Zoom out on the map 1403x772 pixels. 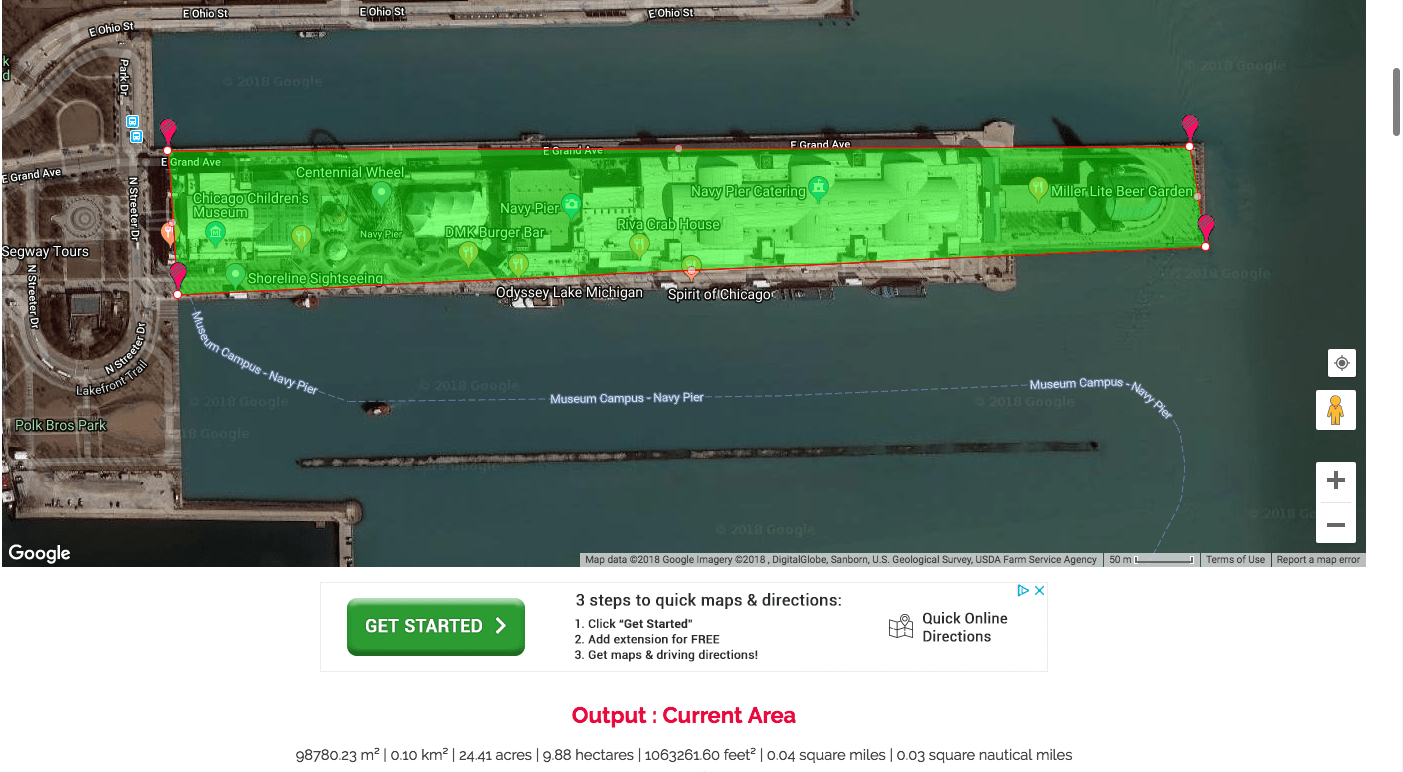click(x=1335, y=524)
